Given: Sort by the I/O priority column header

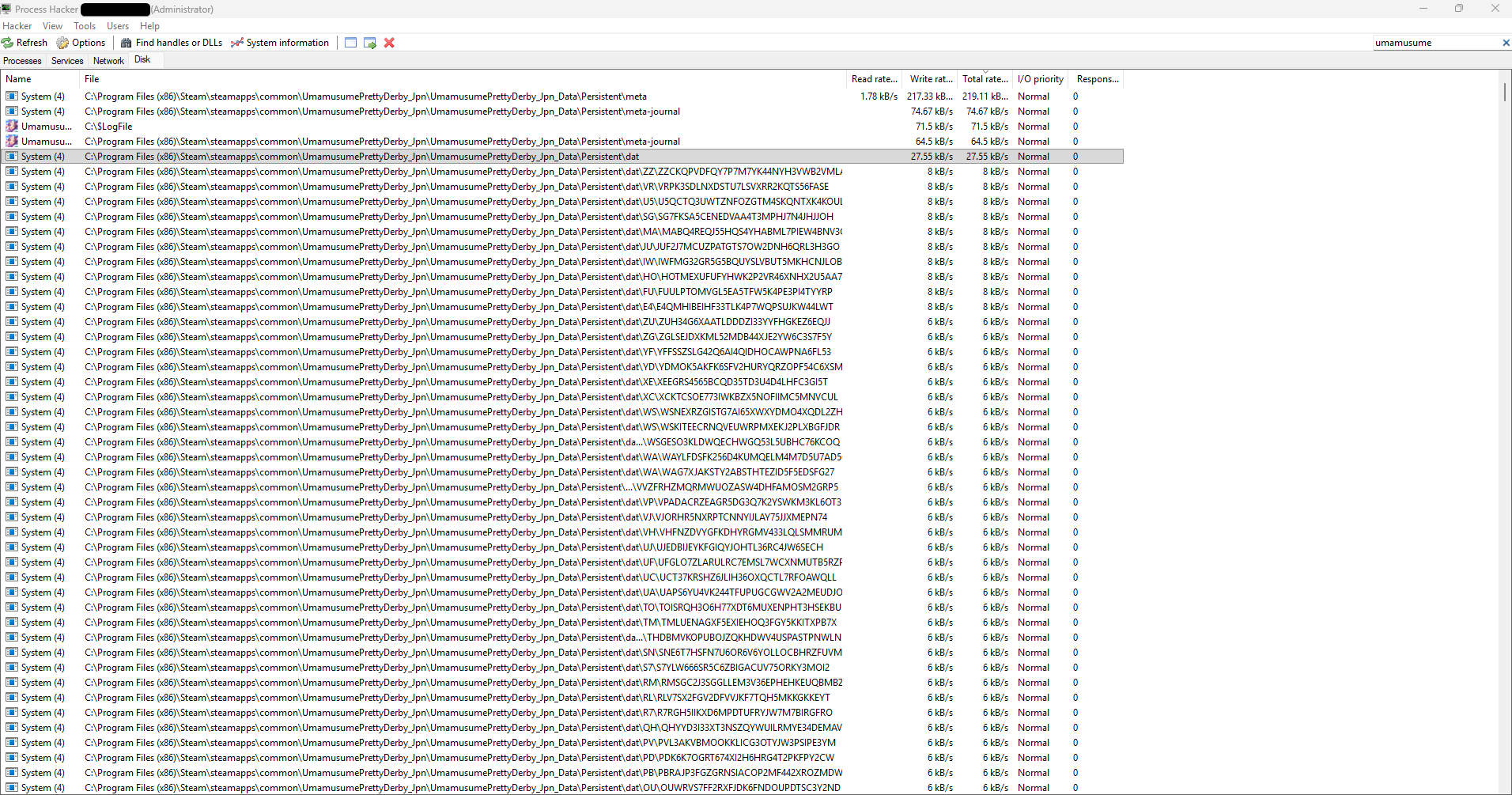Looking at the screenshot, I should click(x=1041, y=79).
